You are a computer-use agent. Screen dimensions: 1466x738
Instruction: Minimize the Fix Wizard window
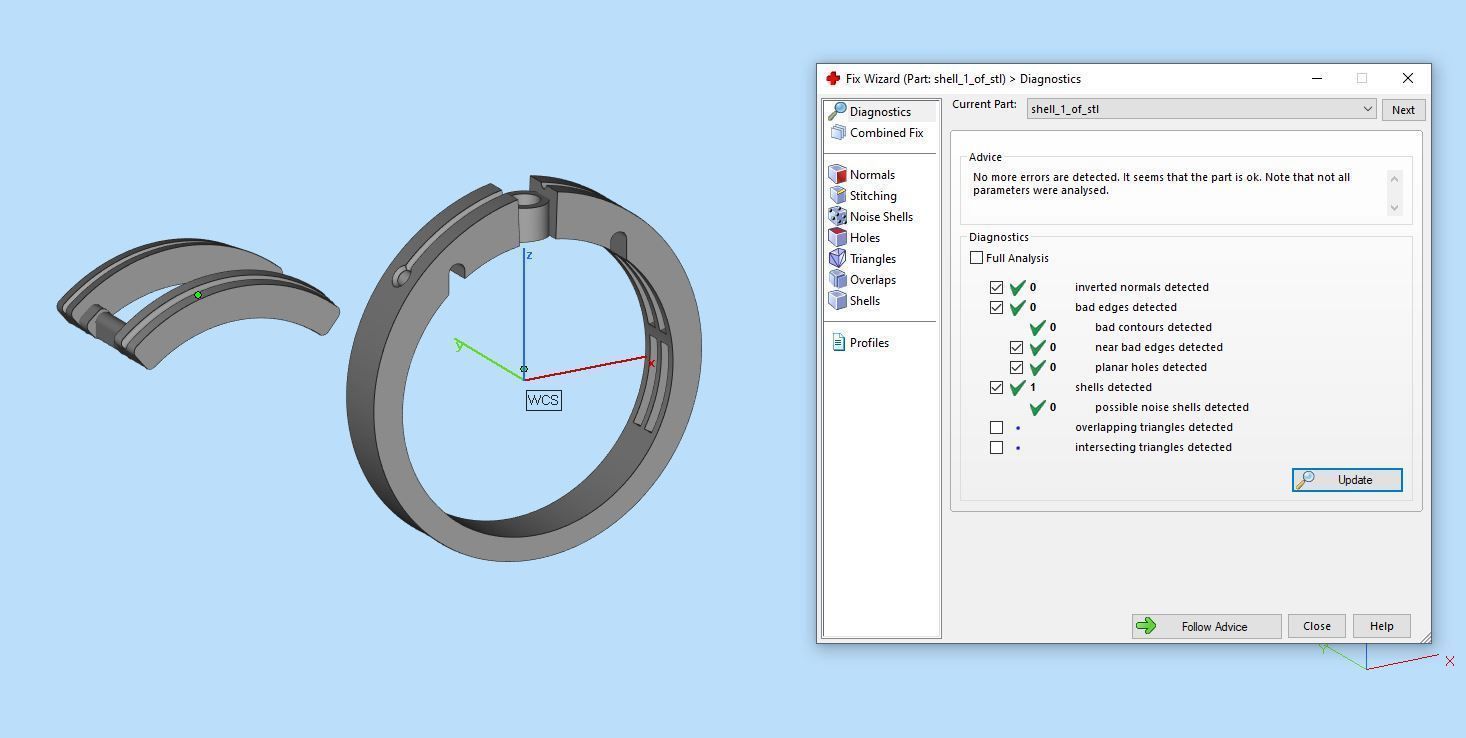(1317, 78)
